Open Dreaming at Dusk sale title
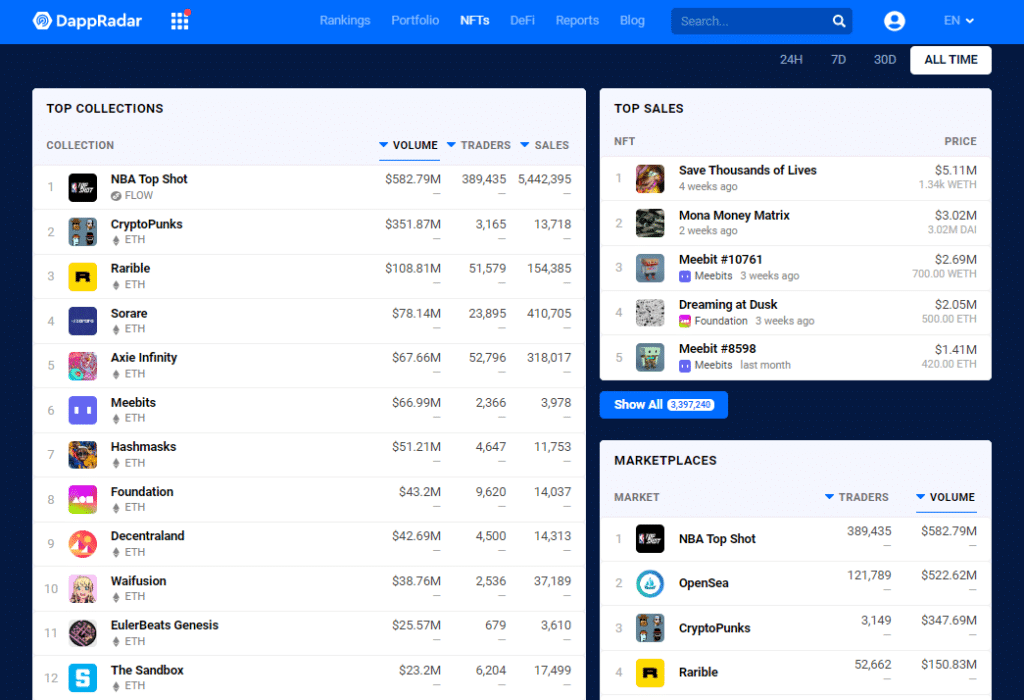The height and width of the screenshot is (700, 1024). (x=728, y=305)
